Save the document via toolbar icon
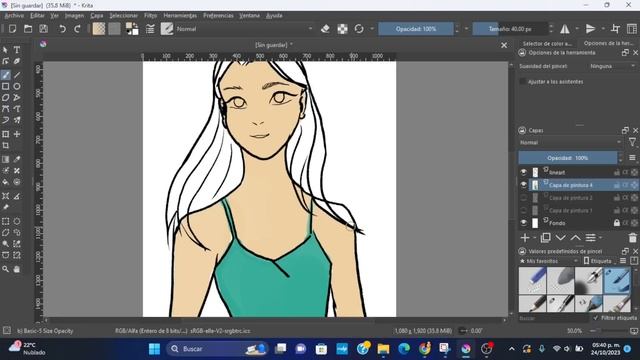The width and height of the screenshot is (640, 360). (43, 29)
